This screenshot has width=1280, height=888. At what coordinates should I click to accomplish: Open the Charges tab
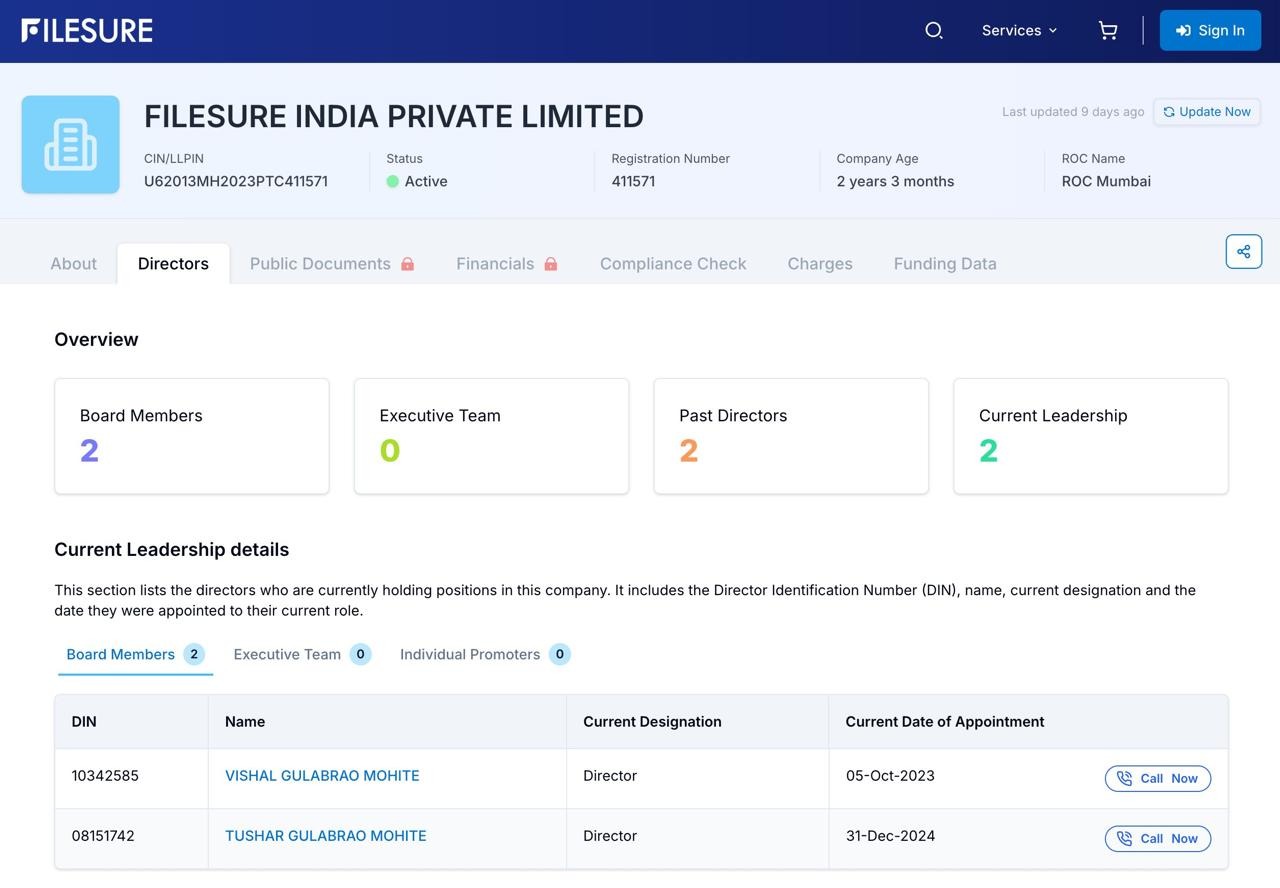pos(820,264)
